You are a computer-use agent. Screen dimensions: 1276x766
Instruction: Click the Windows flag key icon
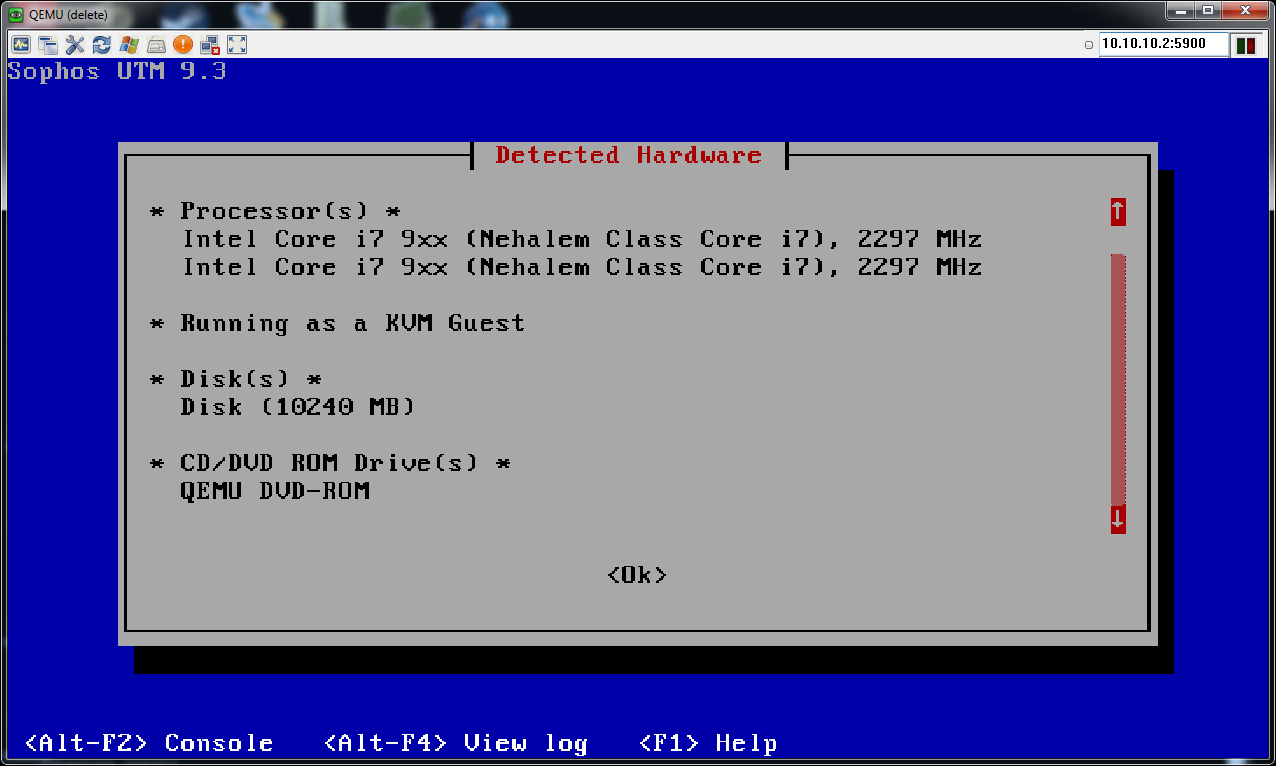coord(129,44)
